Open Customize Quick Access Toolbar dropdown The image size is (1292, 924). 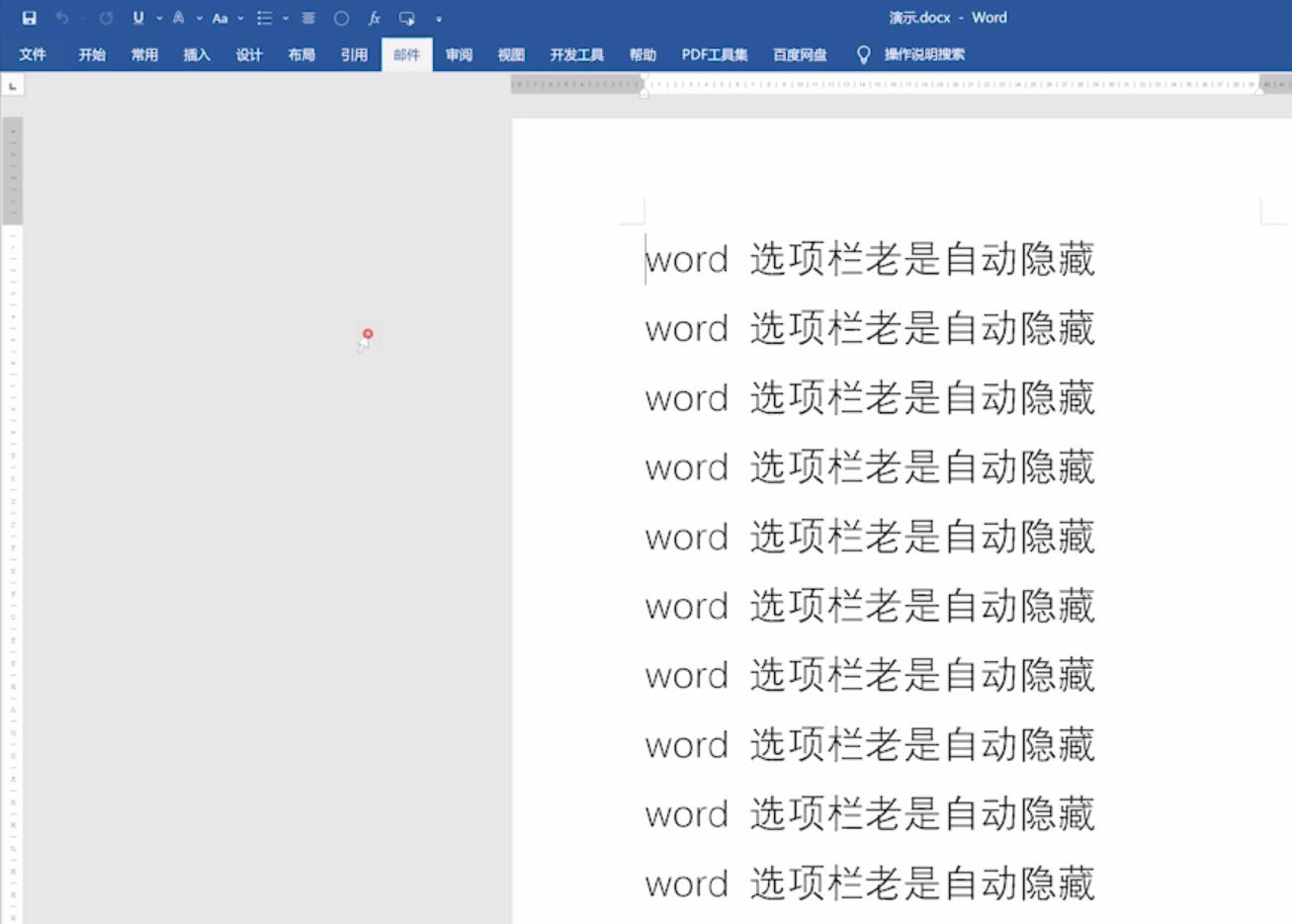[x=439, y=19]
